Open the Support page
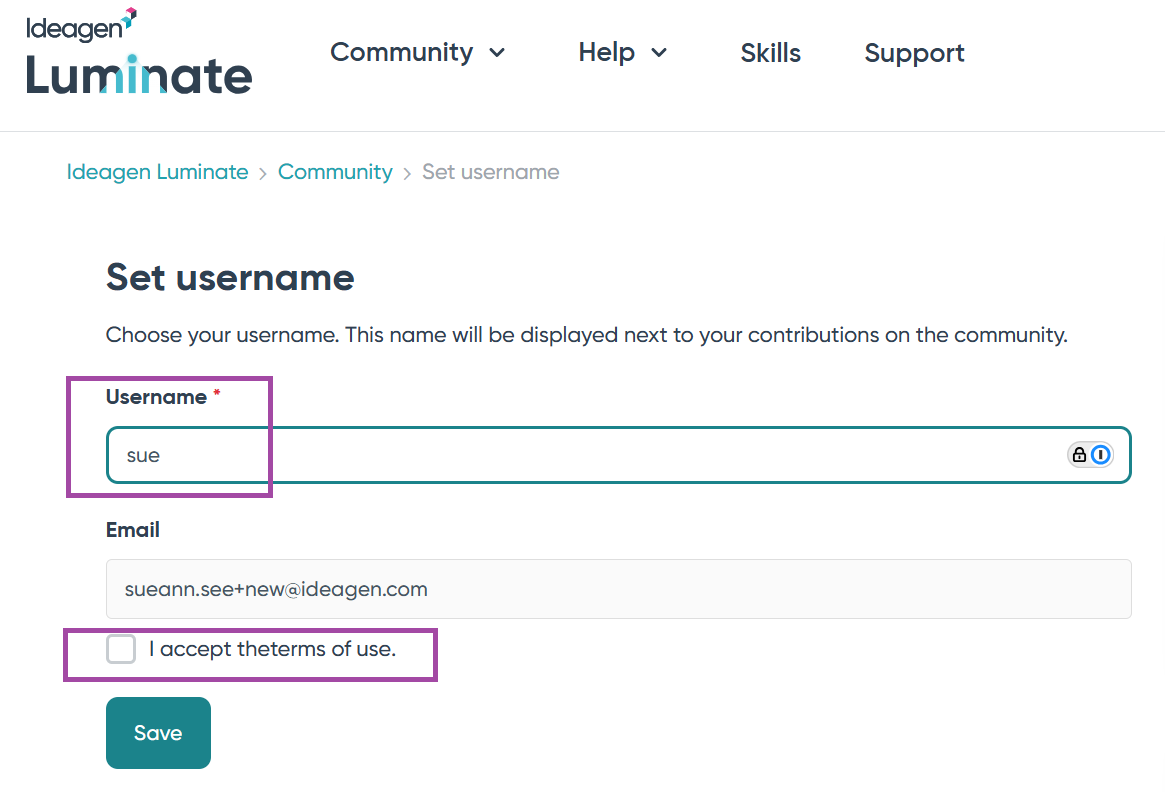This screenshot has height=792, width=1165. (x=914, y=53)
